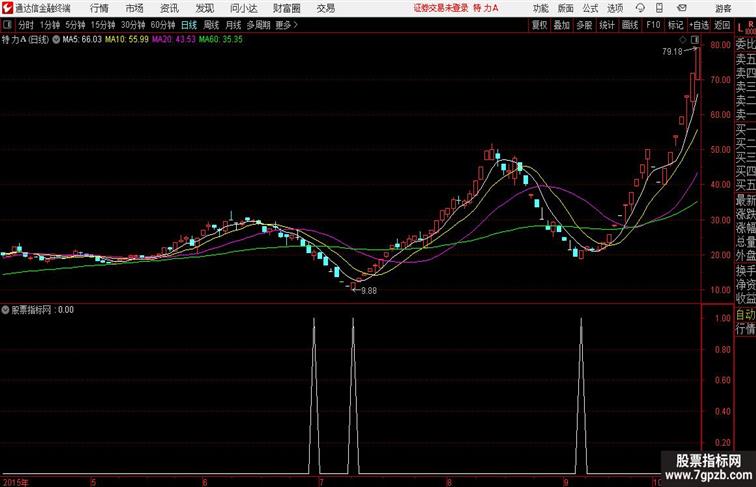Viewport: 756px width, 487px height.
Task: Click the MA10: 55.99 label
Action: point(127,40)
